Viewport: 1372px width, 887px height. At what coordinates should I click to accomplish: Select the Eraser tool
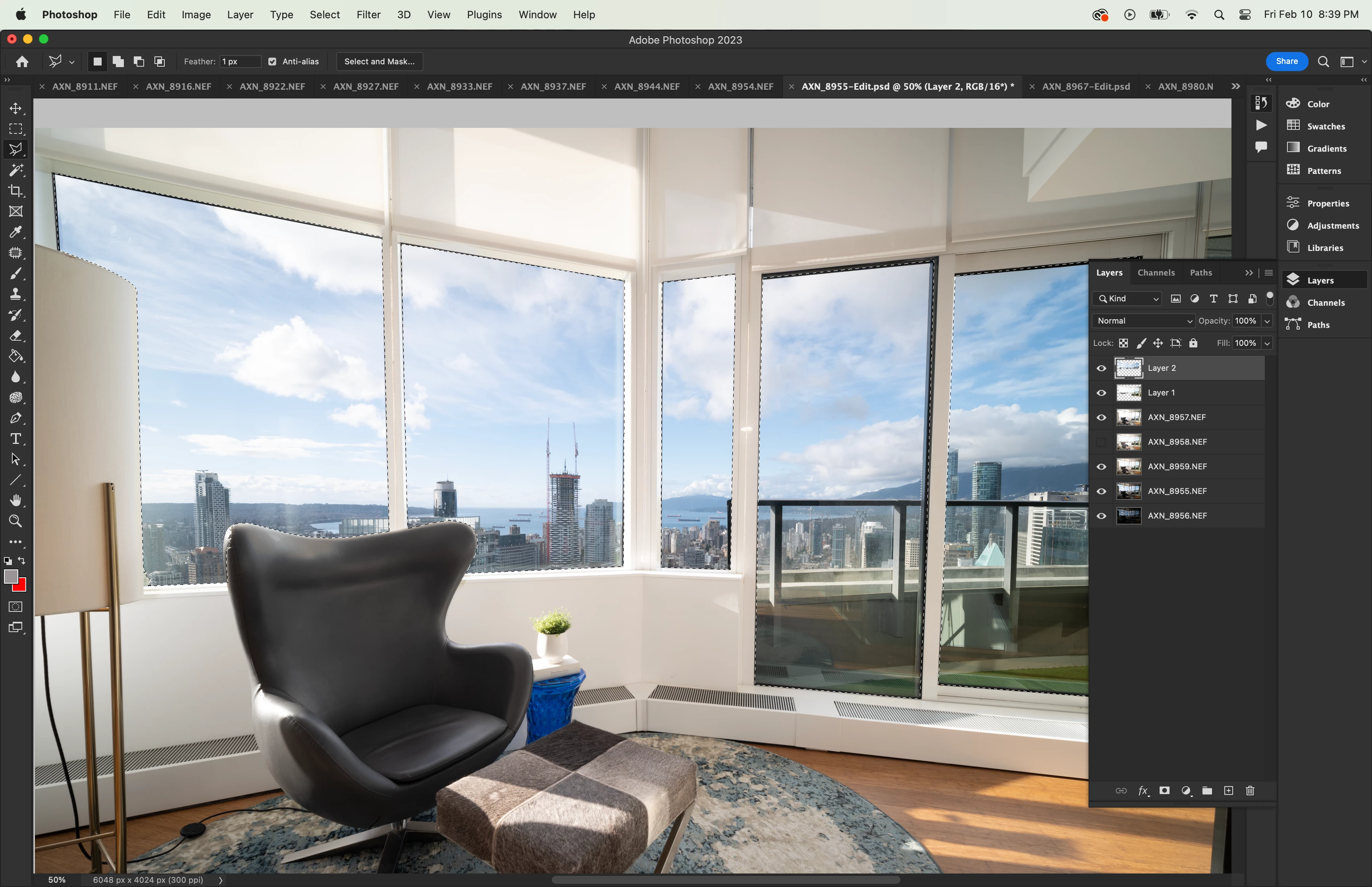[x=15, y=336]
